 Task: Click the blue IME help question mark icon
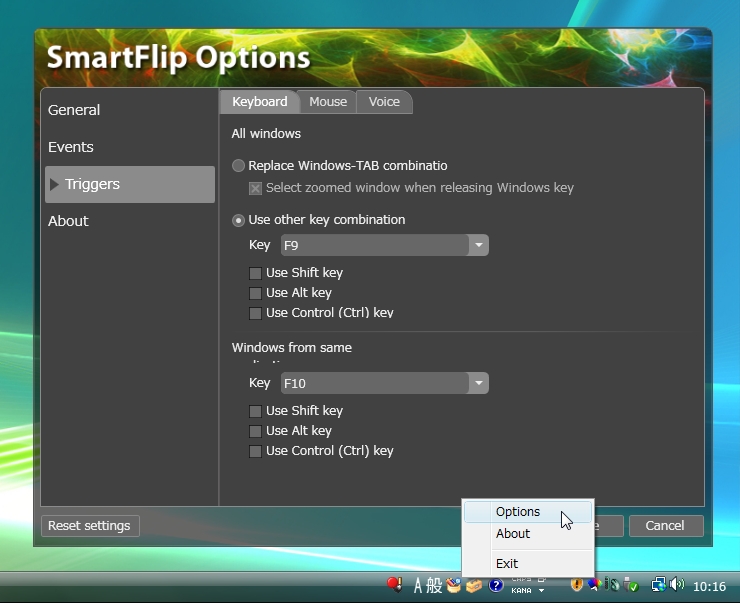(496, 586)
